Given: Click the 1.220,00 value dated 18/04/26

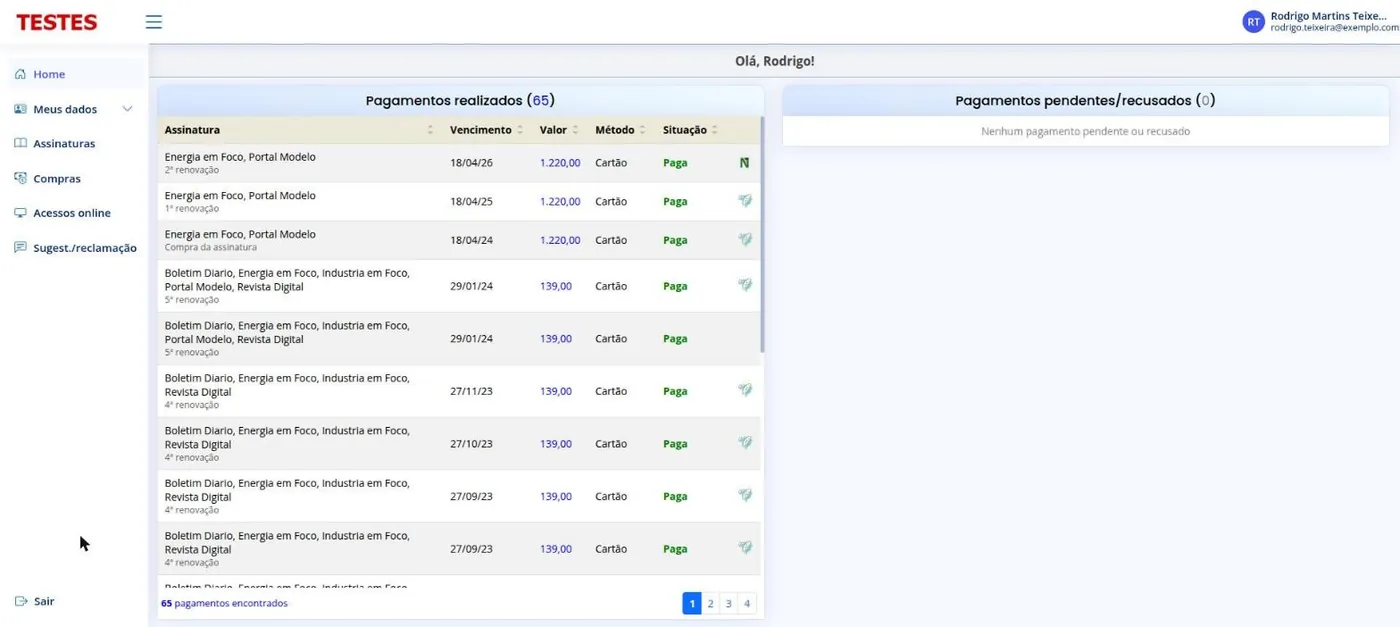Looking at the screenshot, I should tap(560, 163).
